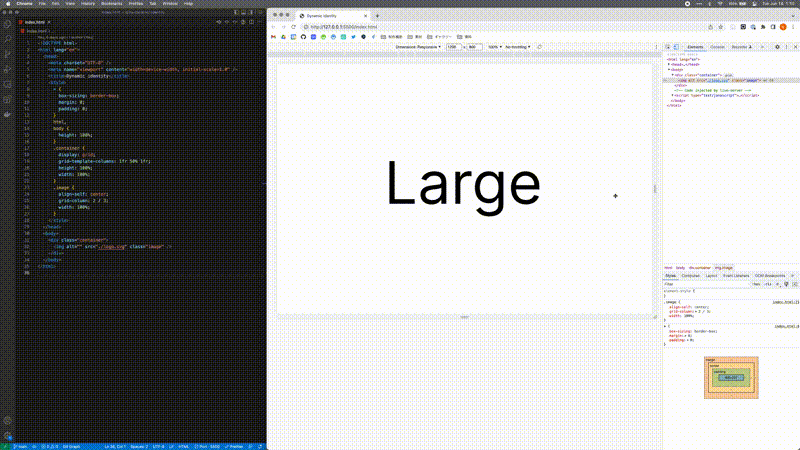Open the 100% zoom dropdown
Viewport: 800px width, 450px height.
coord(494,47)
